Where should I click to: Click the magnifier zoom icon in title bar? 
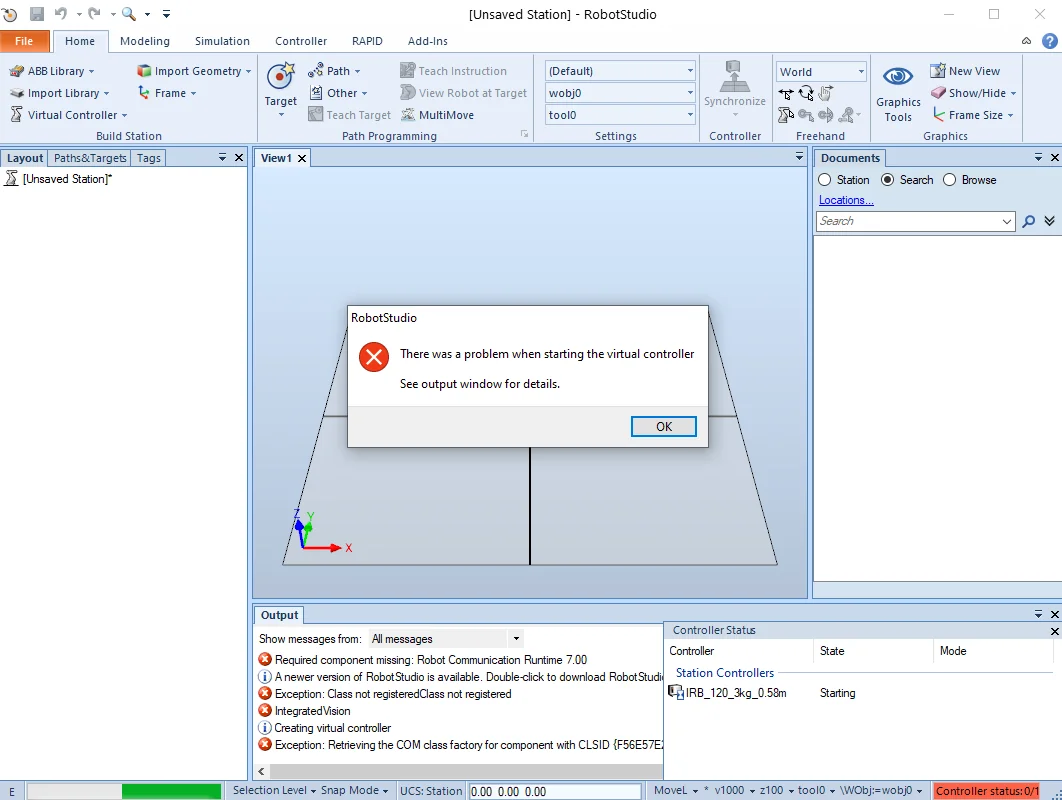click(x=129, y=14)
